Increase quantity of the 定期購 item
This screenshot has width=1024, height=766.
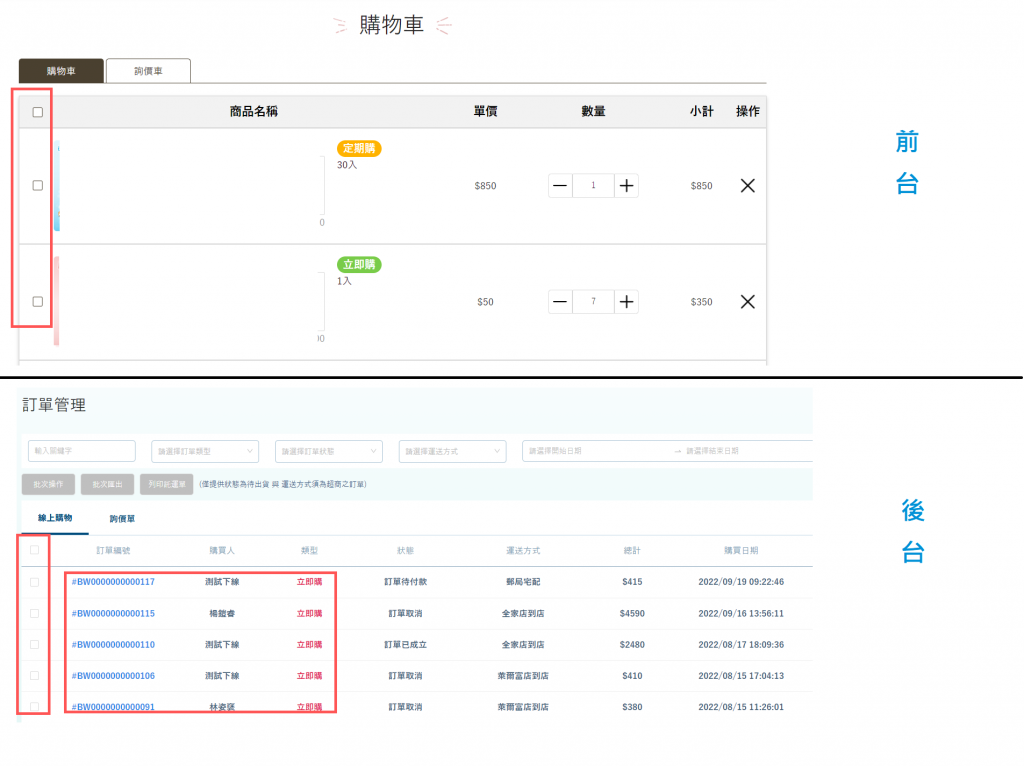(626, 185)
